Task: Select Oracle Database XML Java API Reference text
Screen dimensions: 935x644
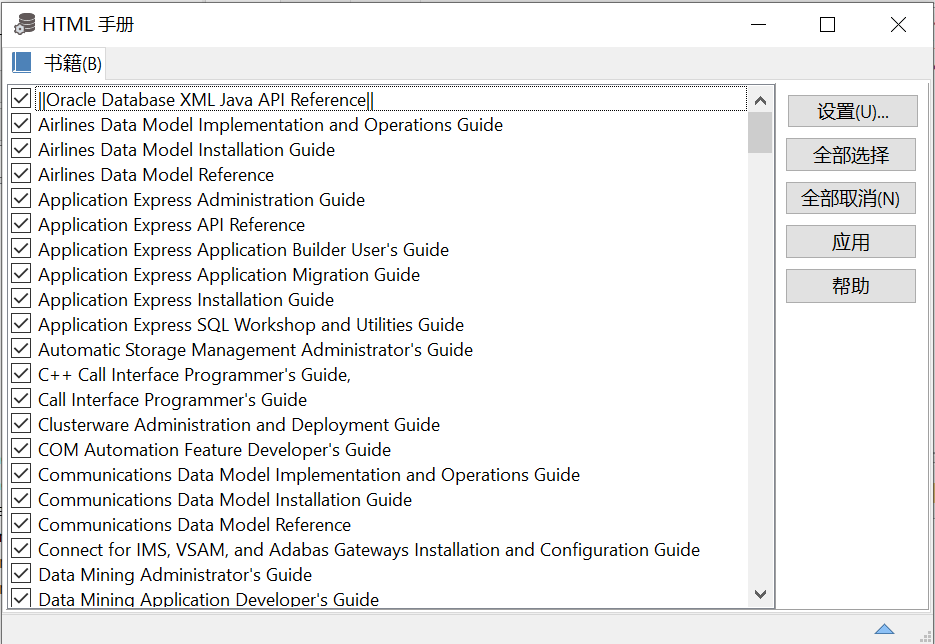Action: pos(206,100)
